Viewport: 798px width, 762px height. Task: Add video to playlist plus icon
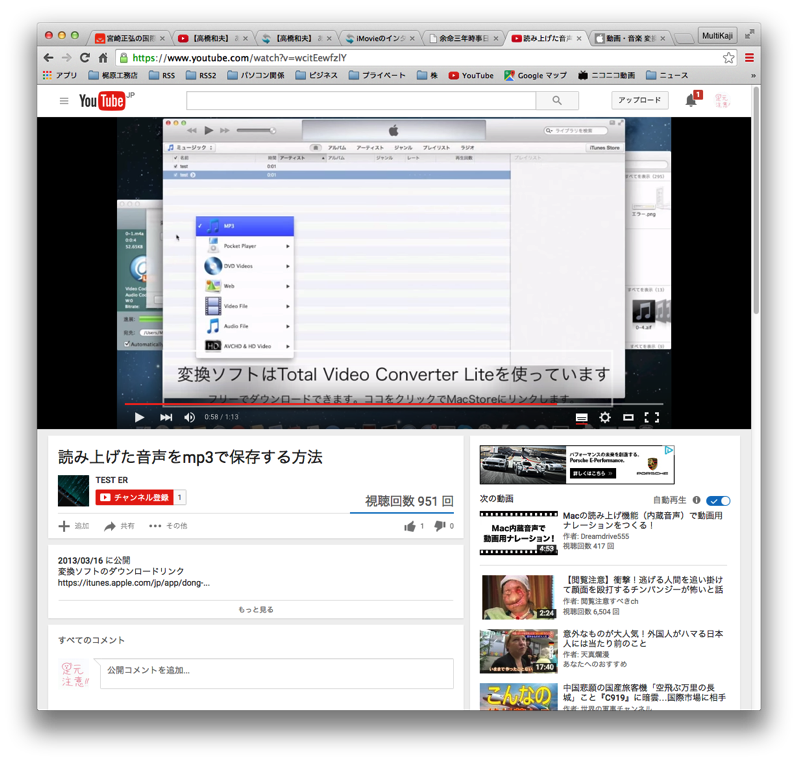[x=64, y=526]
